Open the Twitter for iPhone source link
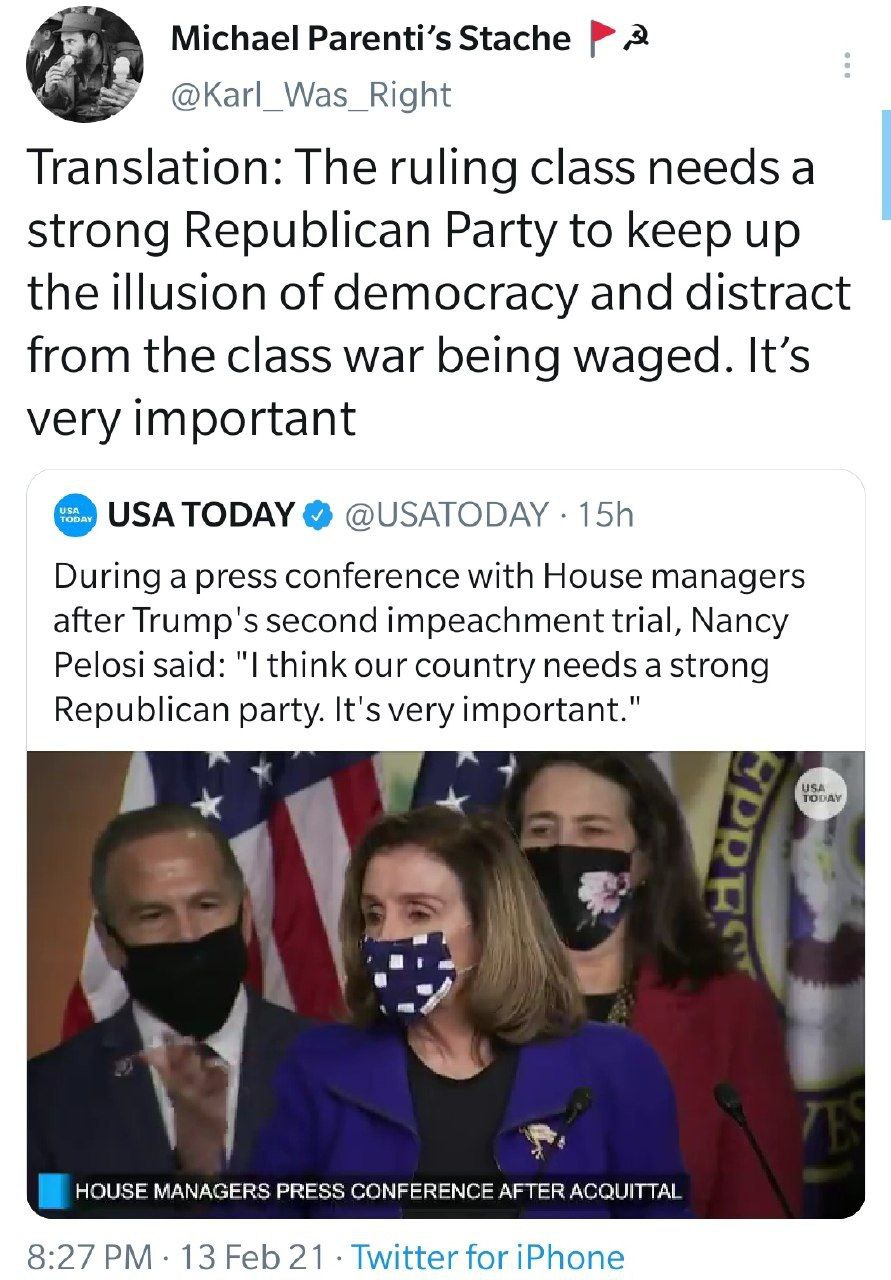Screen dimensions: 891x1280 (488, 1257)
